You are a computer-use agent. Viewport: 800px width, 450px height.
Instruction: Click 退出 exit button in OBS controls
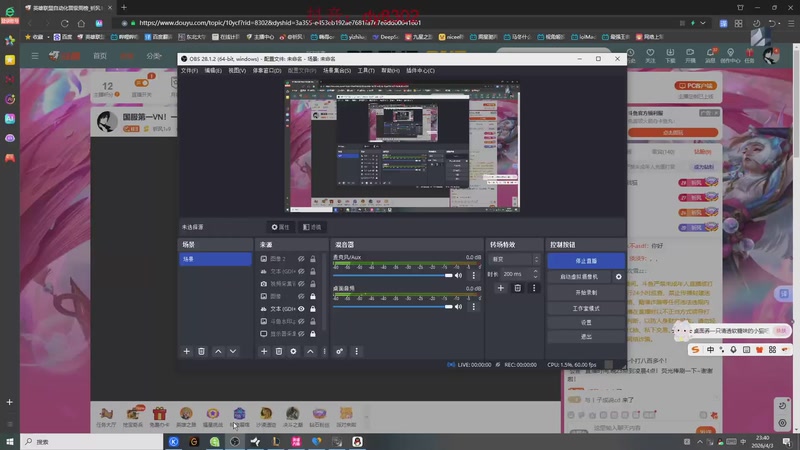[586, 337]
